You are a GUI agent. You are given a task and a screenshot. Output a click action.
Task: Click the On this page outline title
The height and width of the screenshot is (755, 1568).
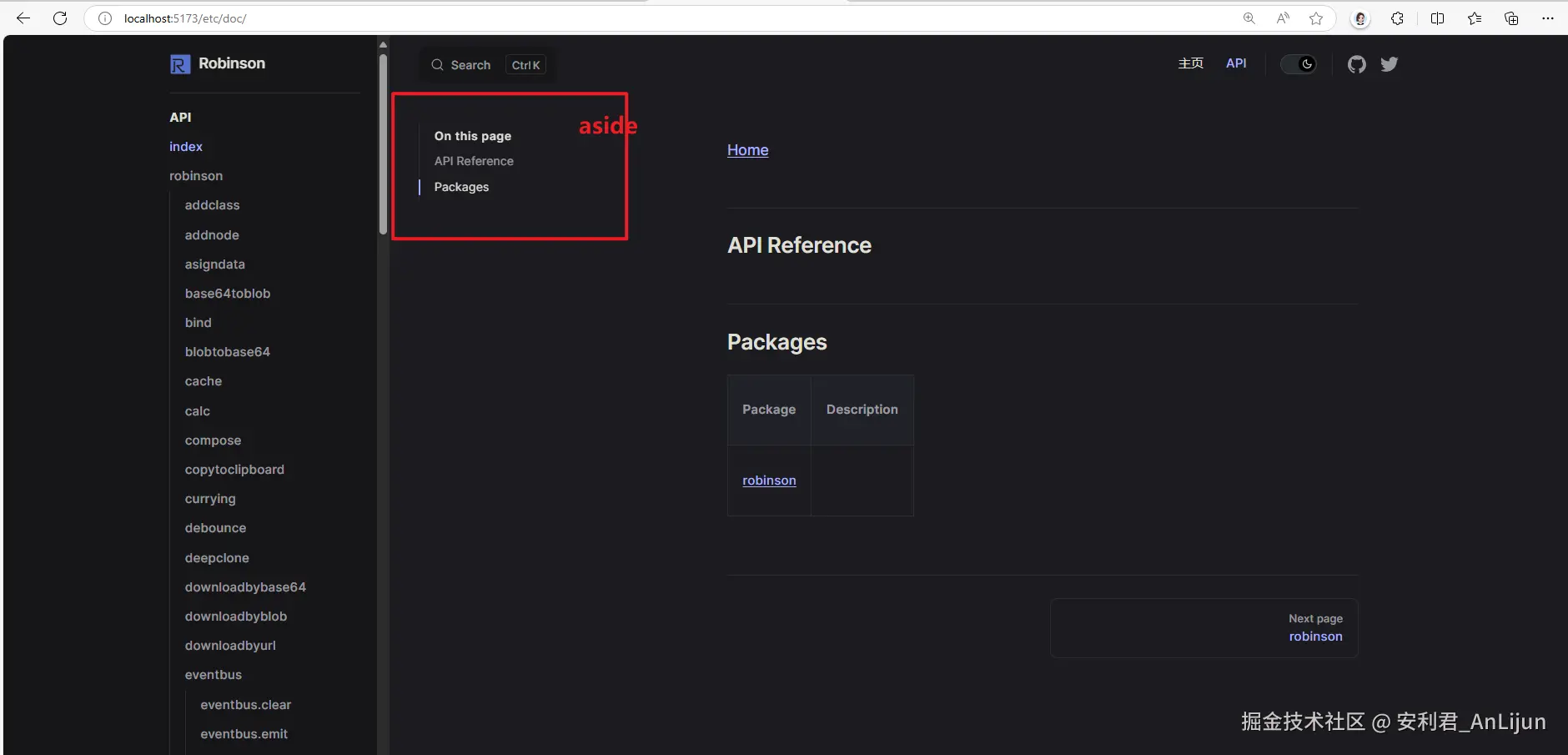tap(473, 136)
